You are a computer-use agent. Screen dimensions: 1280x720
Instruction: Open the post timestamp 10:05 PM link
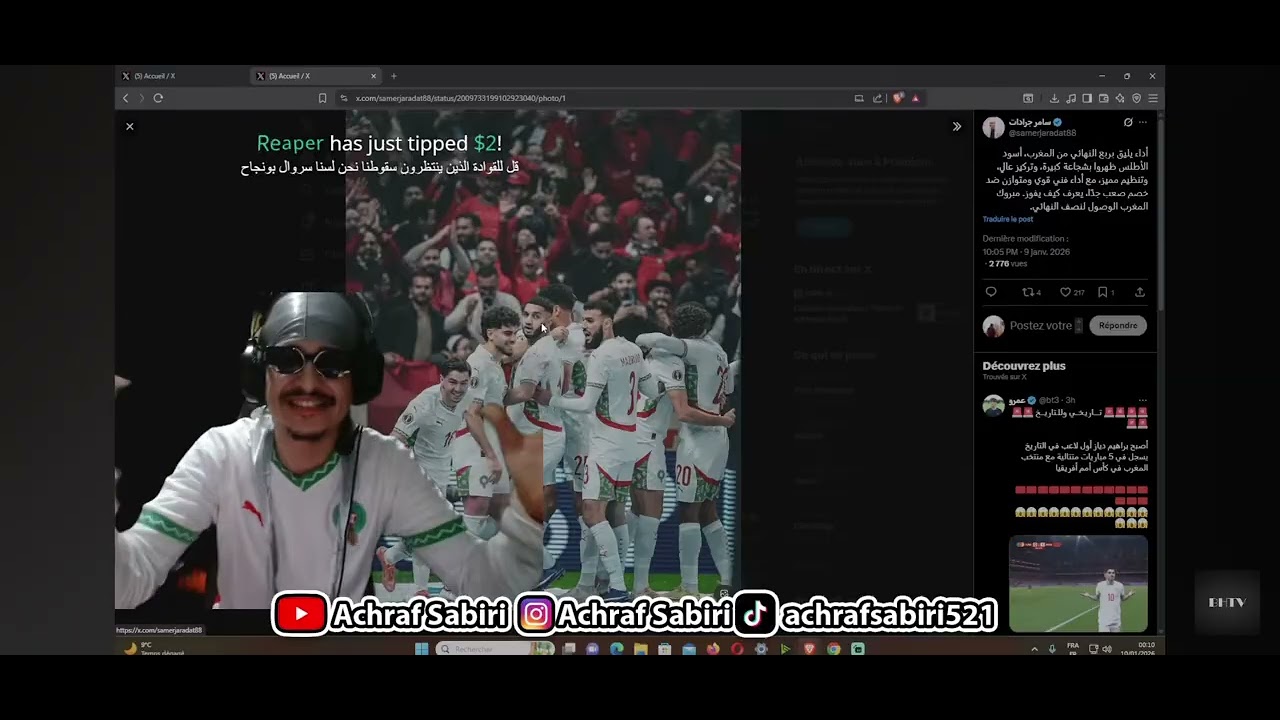point(1026,252)
